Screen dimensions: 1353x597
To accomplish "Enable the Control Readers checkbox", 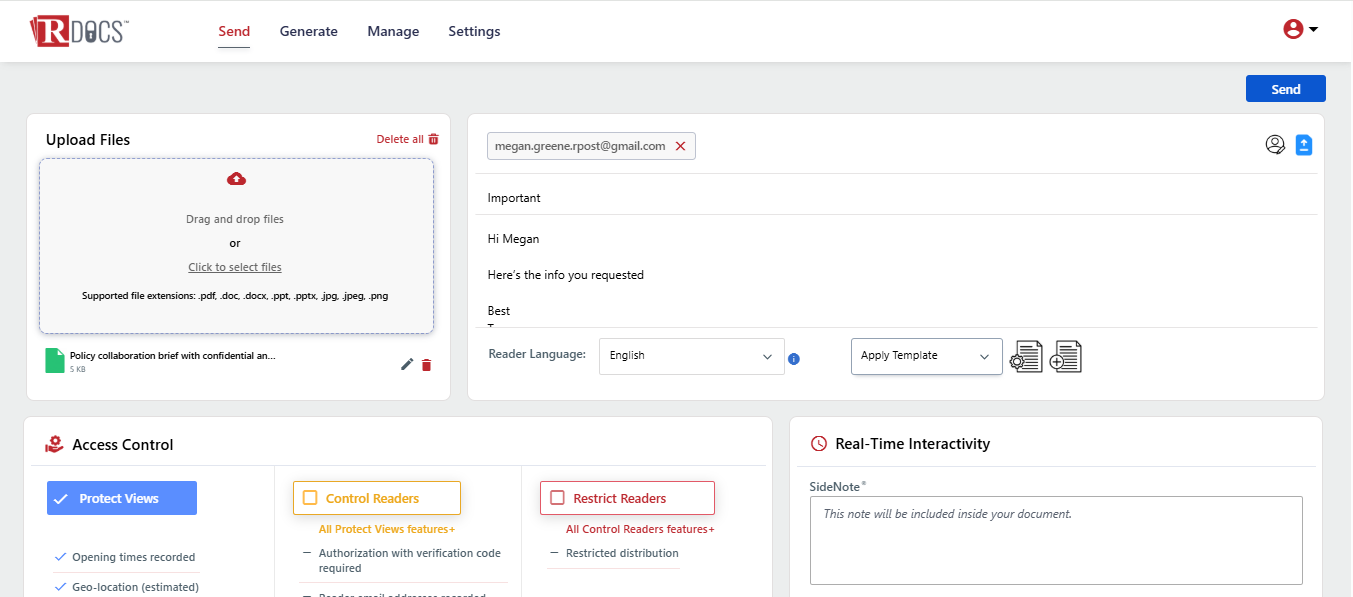I will coord(310,498).
